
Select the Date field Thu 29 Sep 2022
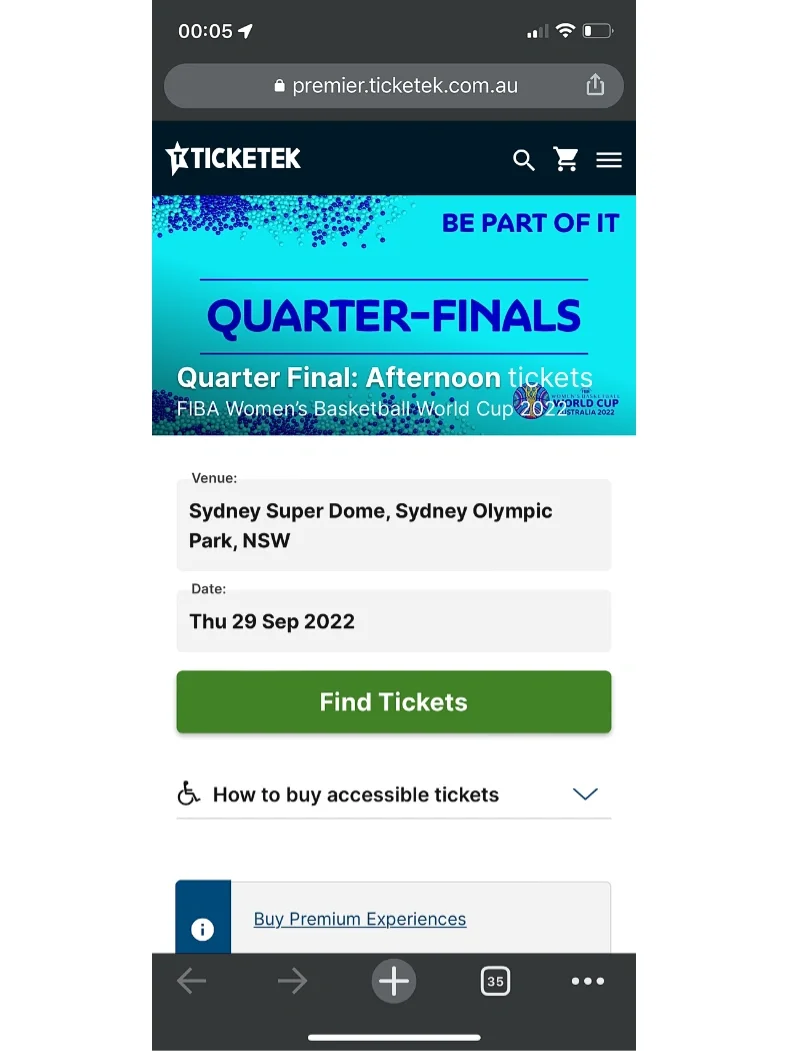click(x=393, y=621)
